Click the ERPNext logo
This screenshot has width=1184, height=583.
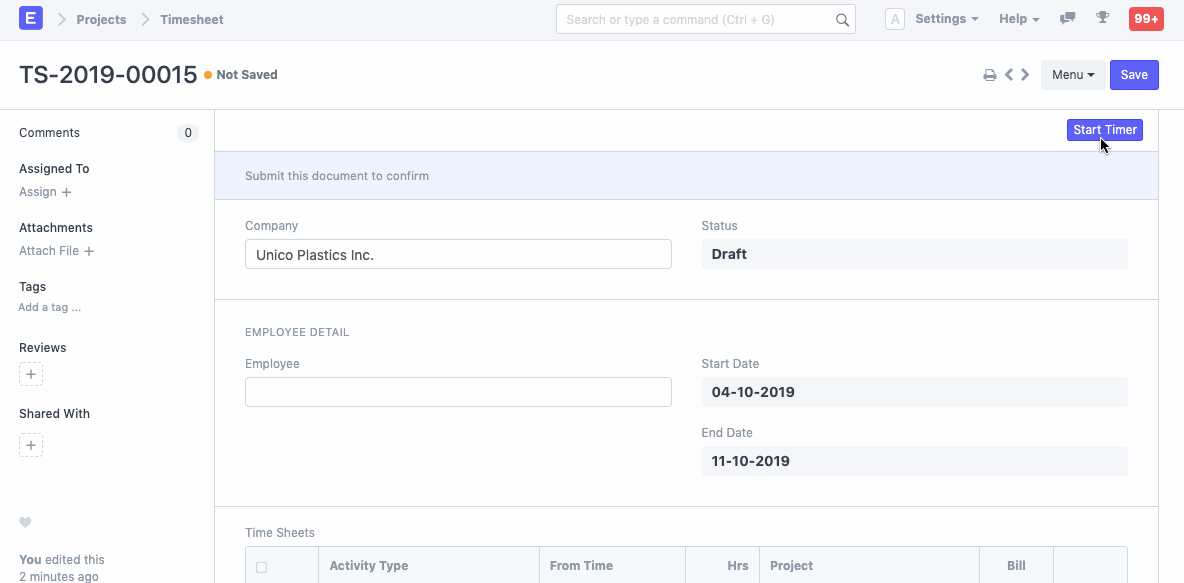coord(29,18)
